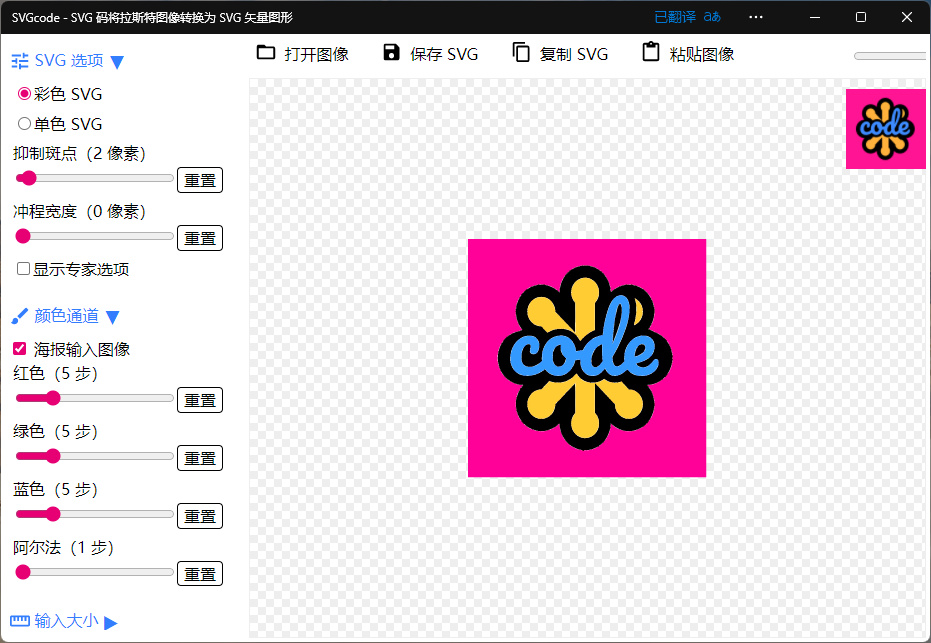The image size is (931, 643).
Task: Select the 单色 SVG radio button
Action: (x=24, y=124)
